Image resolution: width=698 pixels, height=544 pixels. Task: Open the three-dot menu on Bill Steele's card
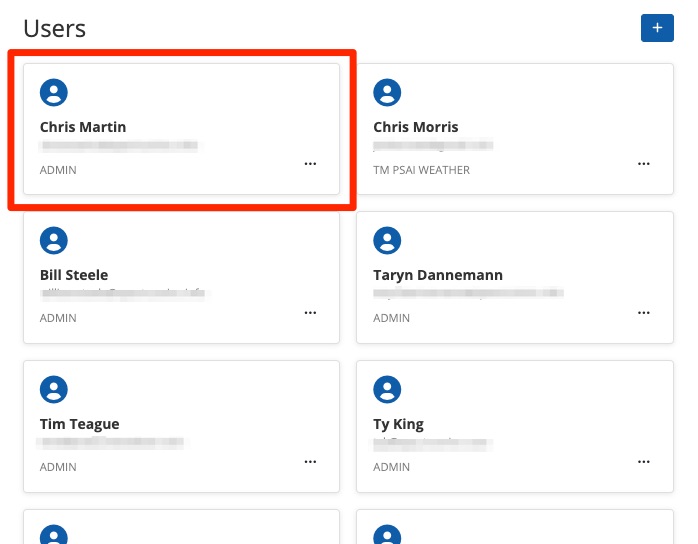pos(310,312)
